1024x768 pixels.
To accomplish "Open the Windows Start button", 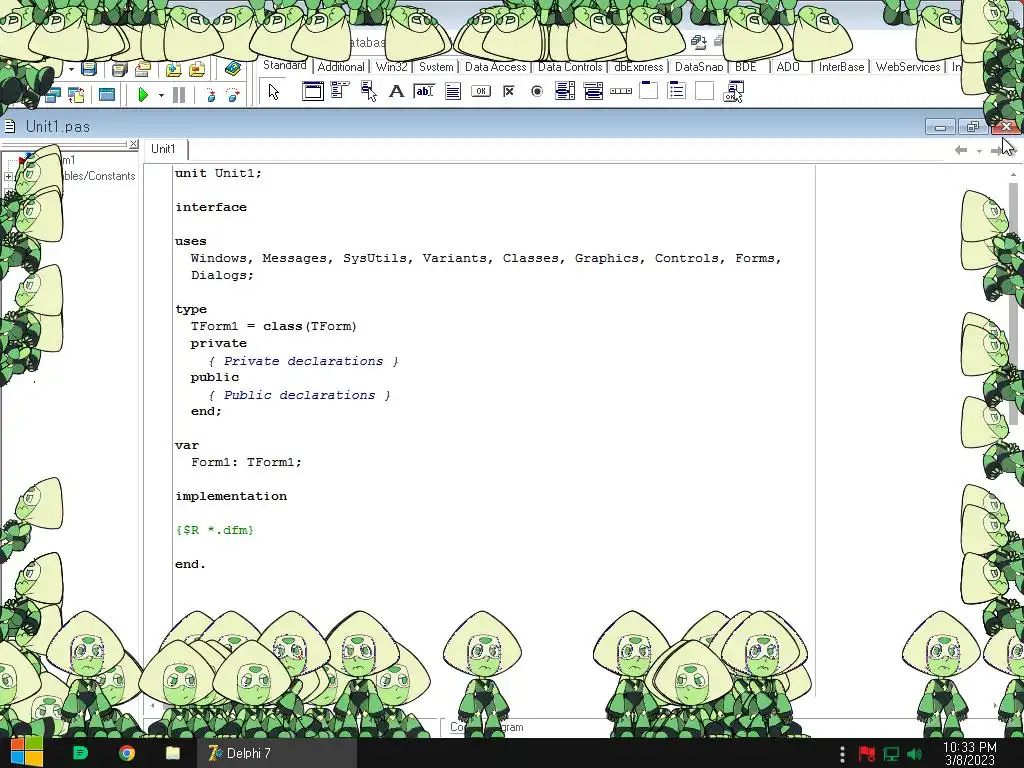I will [x=26, y=753].
